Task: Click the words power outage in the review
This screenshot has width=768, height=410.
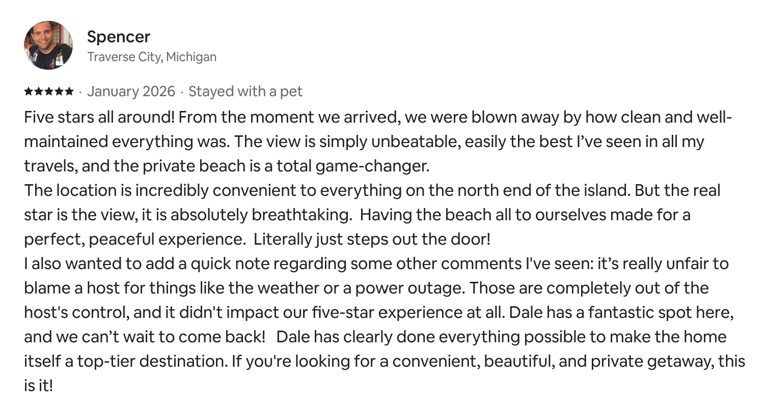Action: [409, 289]
